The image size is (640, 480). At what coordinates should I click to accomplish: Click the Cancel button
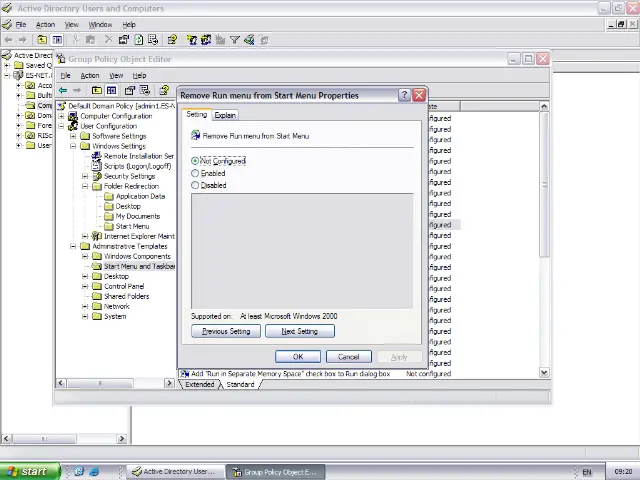pos(349,356)
